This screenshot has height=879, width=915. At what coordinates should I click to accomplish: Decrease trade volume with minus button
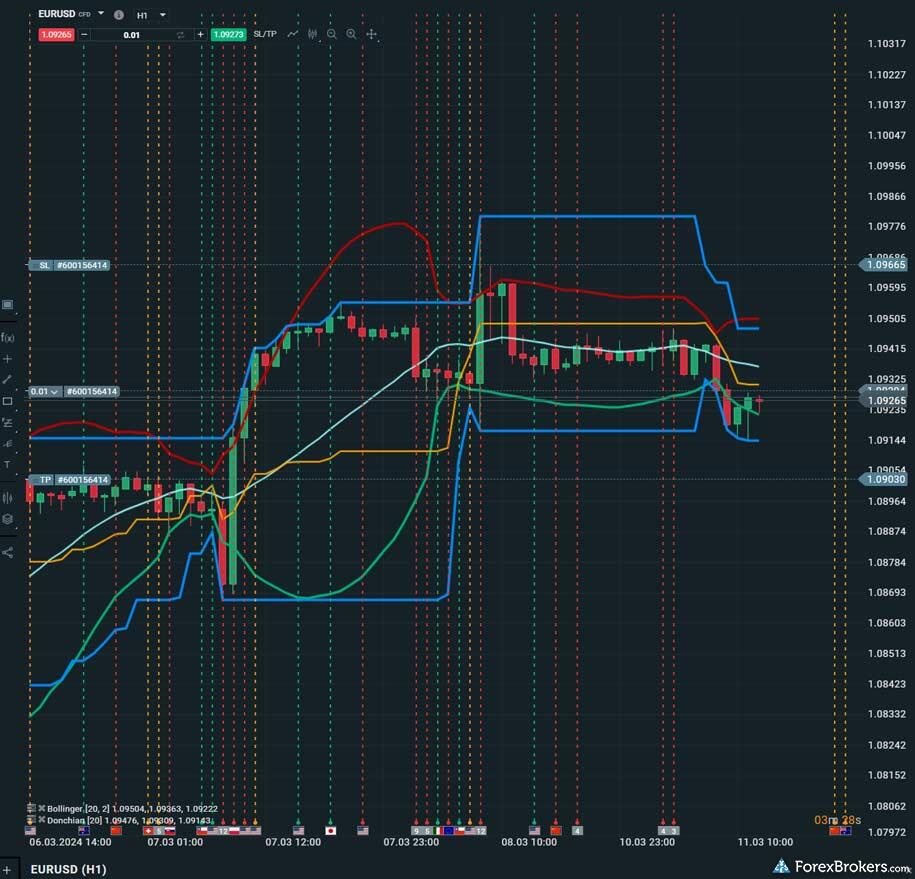85,34
